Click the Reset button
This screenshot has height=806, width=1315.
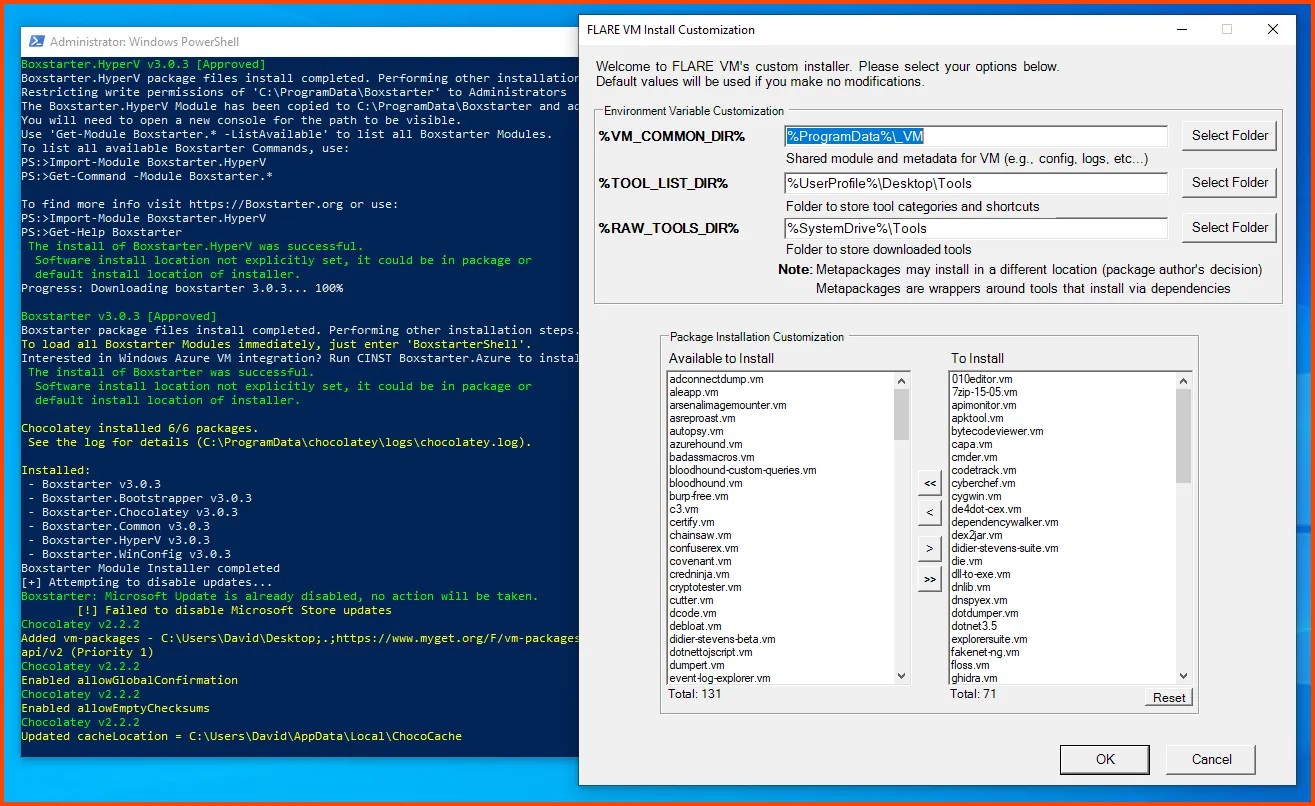point(1169,698)
